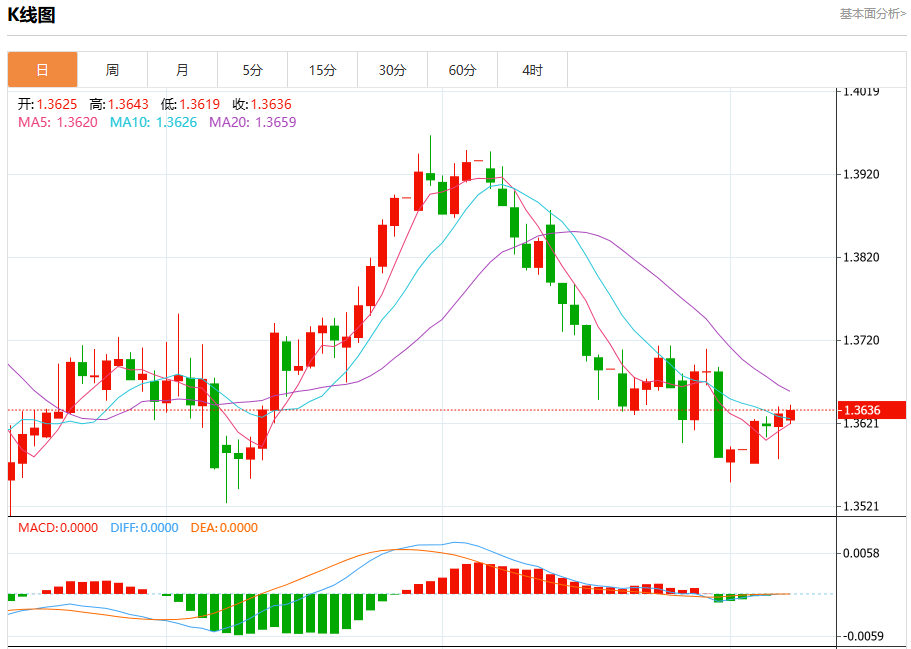Click the MACD value label

[x=58, y=528]
